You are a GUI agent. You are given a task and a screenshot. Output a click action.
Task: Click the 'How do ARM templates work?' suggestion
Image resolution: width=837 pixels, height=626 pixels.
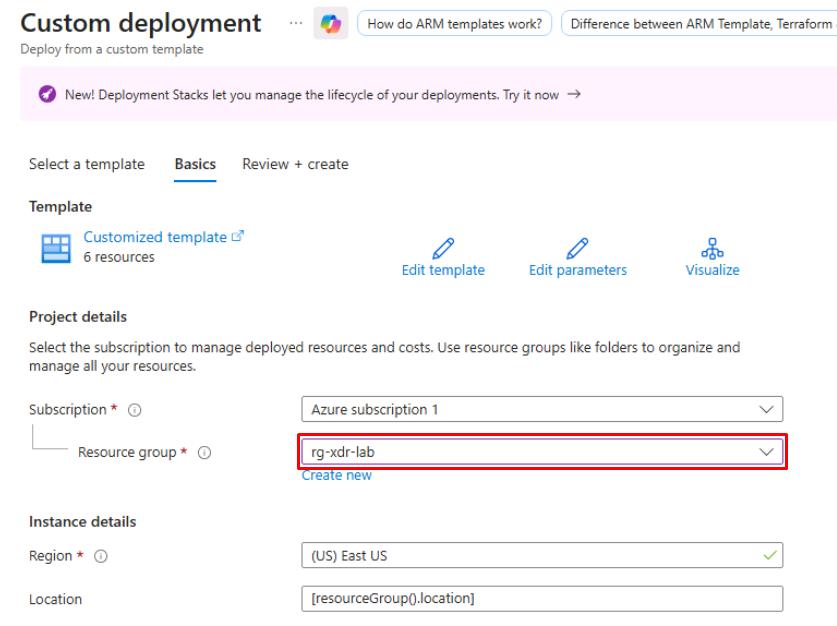pos(454,24)
